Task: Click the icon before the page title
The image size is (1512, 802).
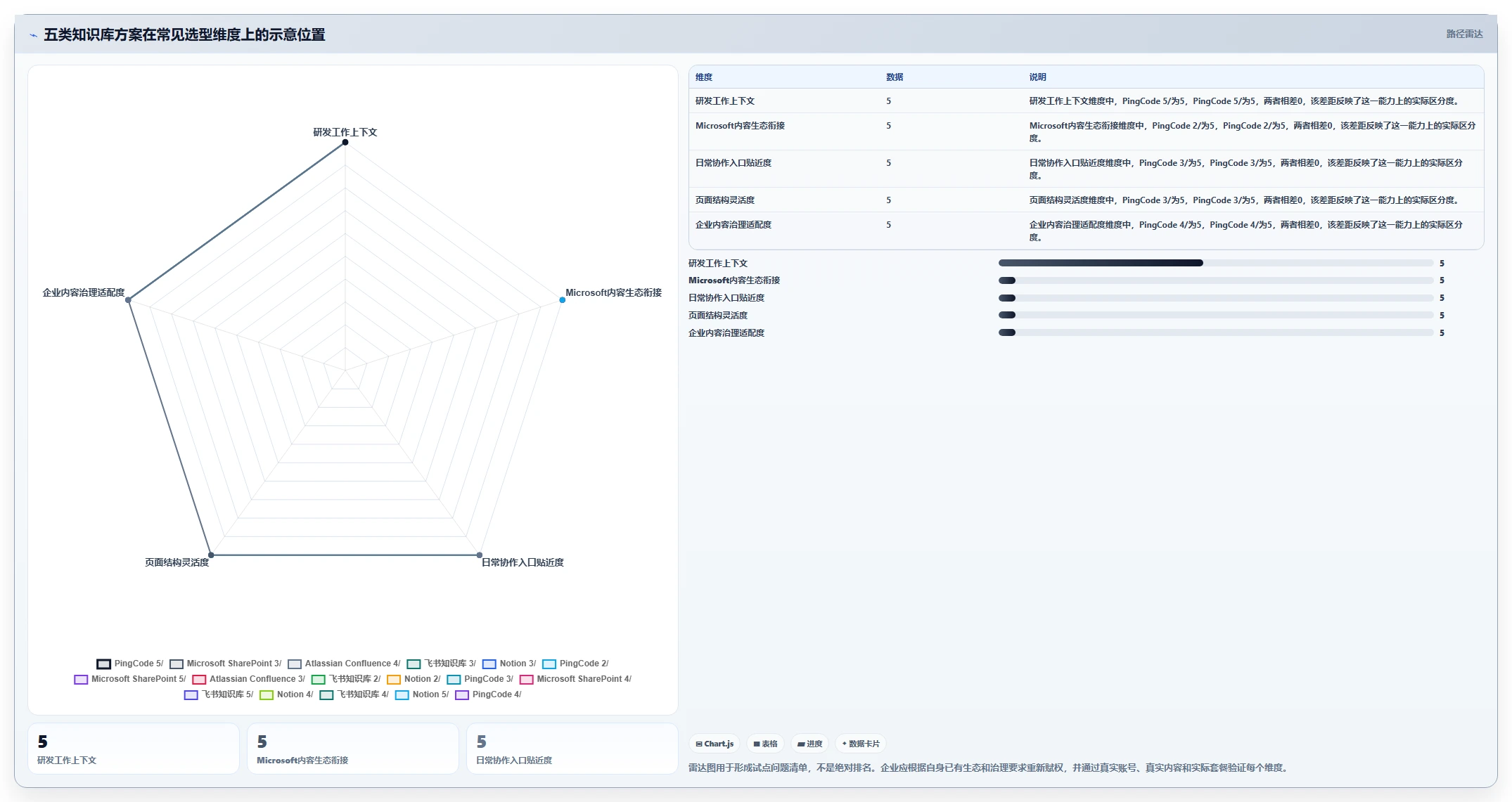Action: pyautogui.click(x=33, y=35)
